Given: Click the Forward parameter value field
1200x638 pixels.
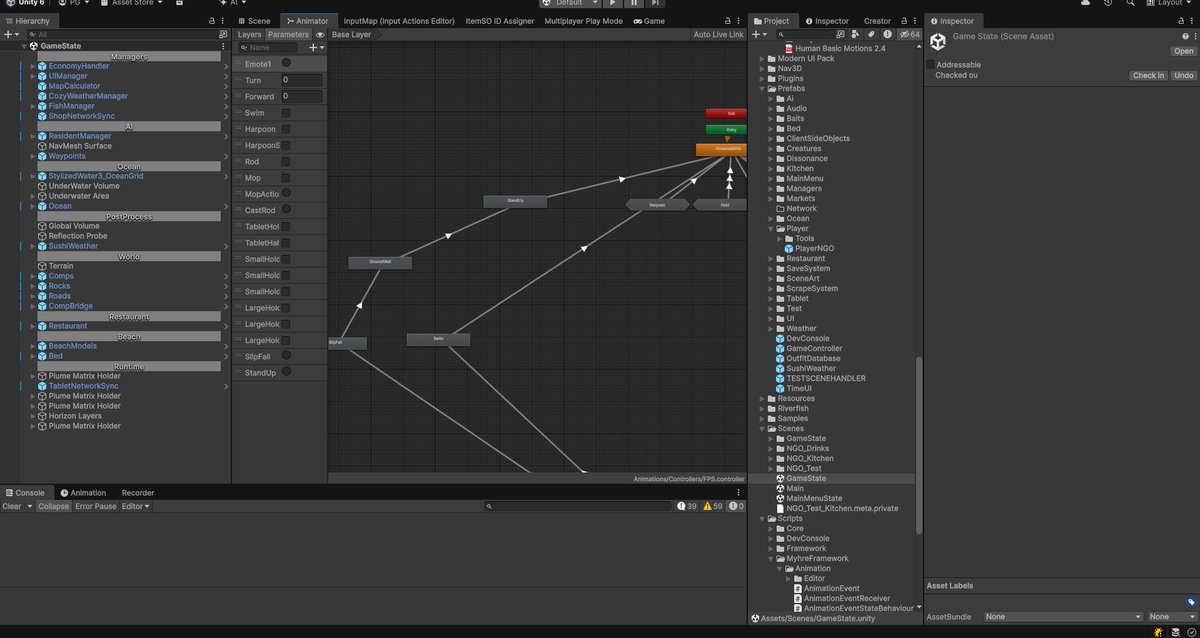Looking at the screenshot, I should [301, 96].
